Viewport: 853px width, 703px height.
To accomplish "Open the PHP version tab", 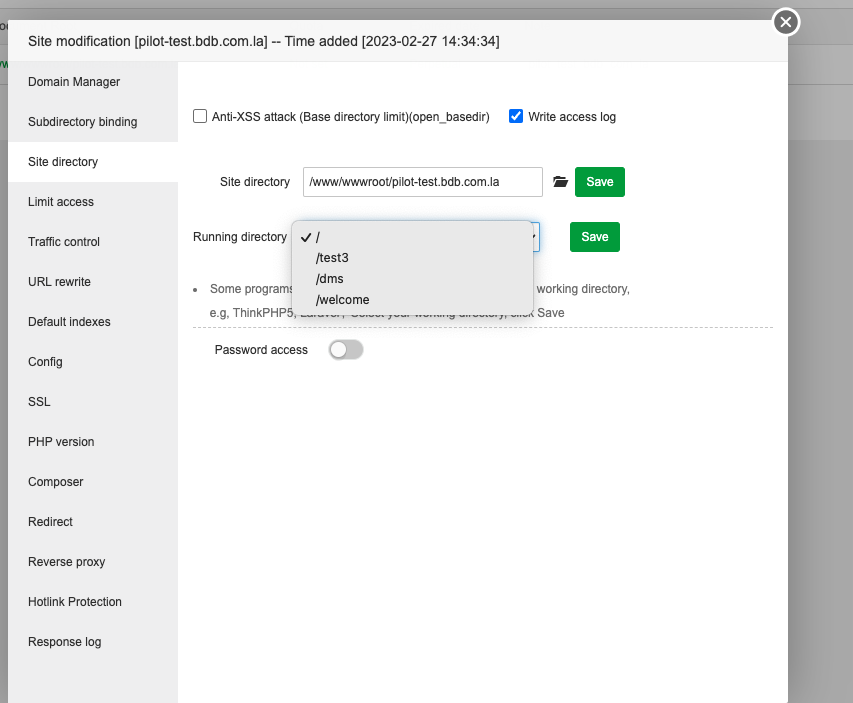I will [61, 442].
